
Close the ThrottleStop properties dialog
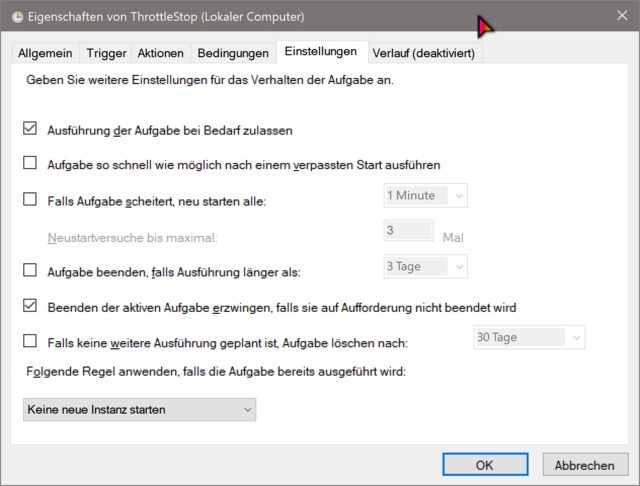click(x=622, y=16)
